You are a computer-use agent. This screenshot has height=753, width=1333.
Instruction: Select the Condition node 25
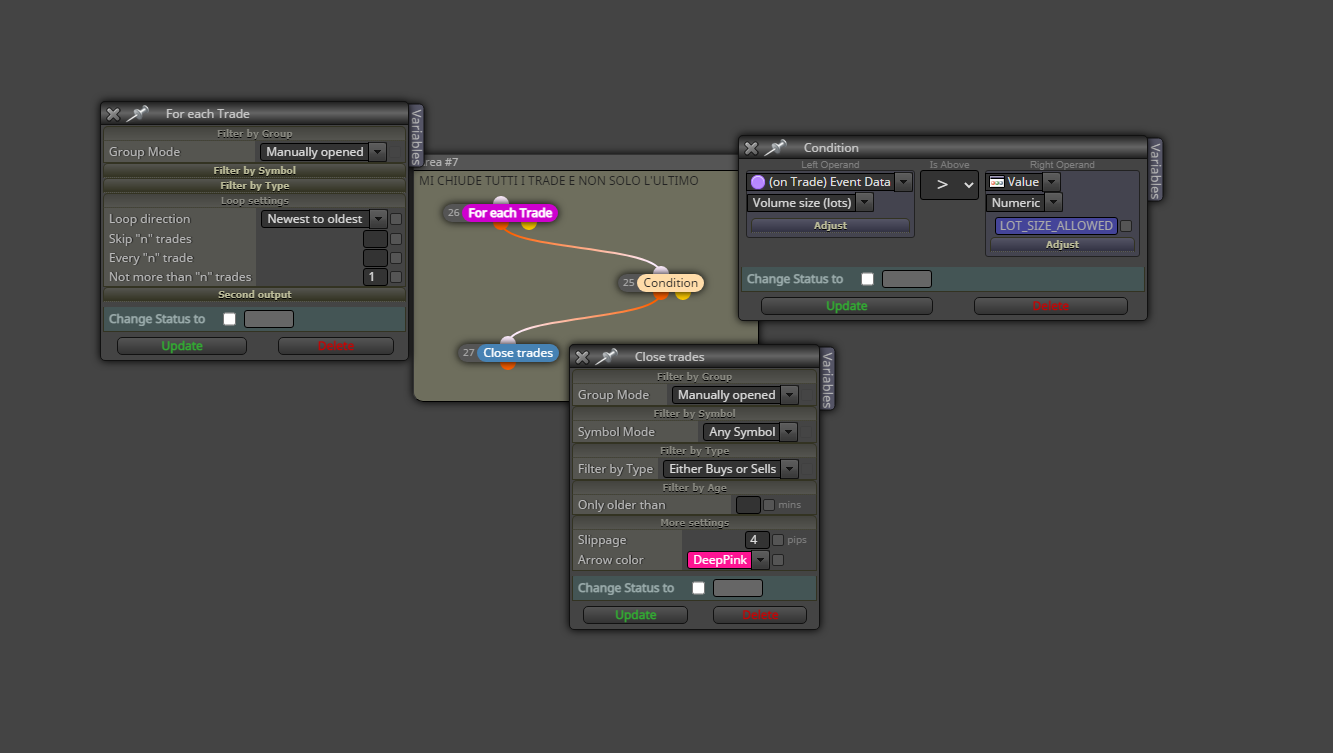[x=670, y=283]
